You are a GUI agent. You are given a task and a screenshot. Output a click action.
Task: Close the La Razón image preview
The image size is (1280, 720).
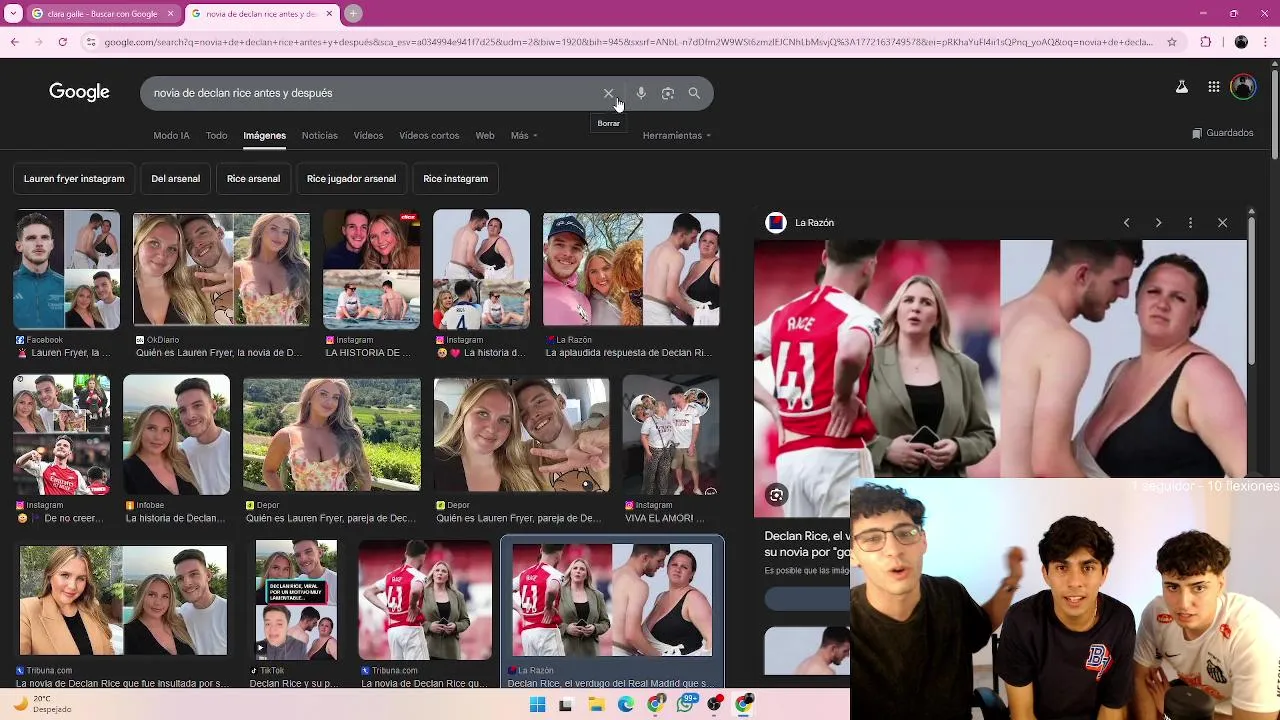point(1222,223)
